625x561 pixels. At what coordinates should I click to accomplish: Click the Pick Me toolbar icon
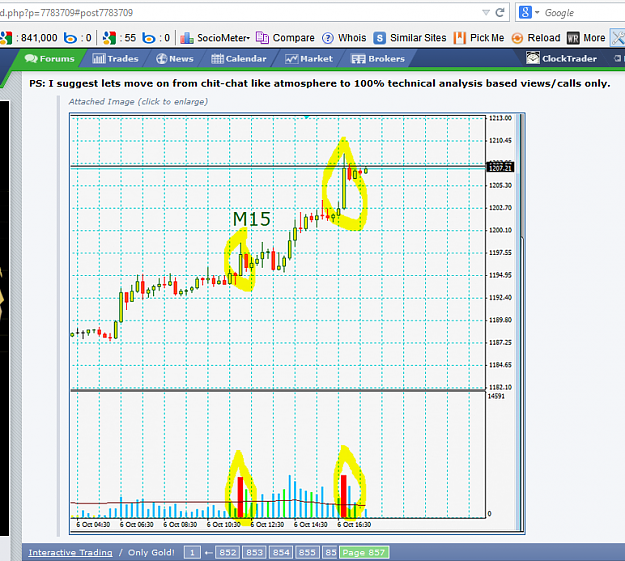460,38
